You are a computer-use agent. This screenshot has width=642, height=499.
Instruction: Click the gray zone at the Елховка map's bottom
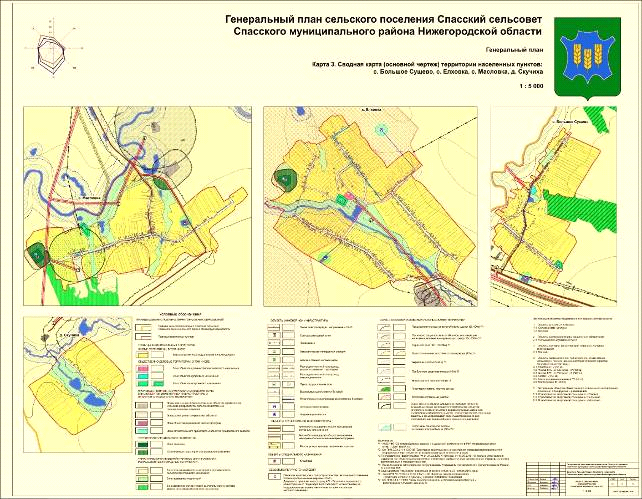426,293
